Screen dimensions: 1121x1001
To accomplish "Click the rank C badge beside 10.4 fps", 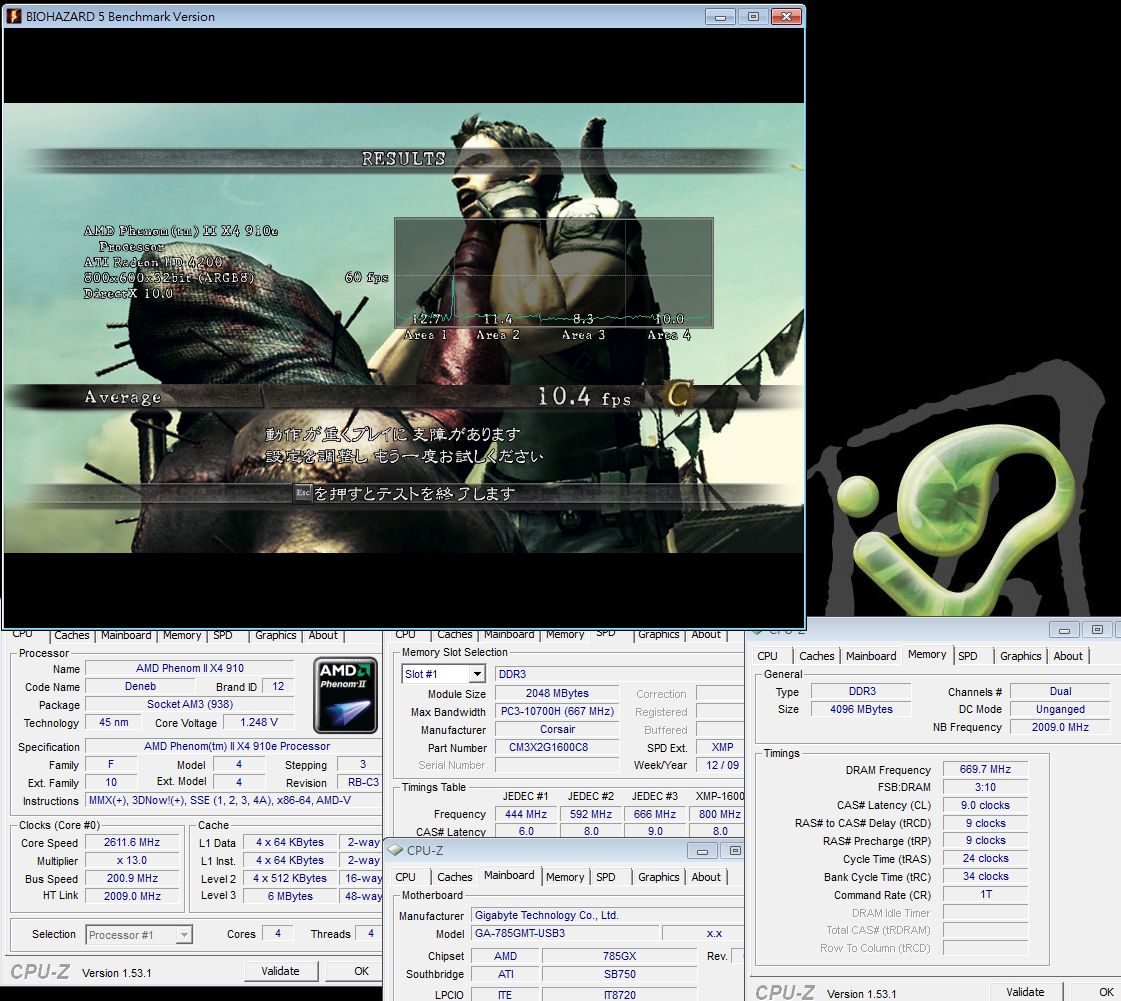I will (x=679, y=394).
